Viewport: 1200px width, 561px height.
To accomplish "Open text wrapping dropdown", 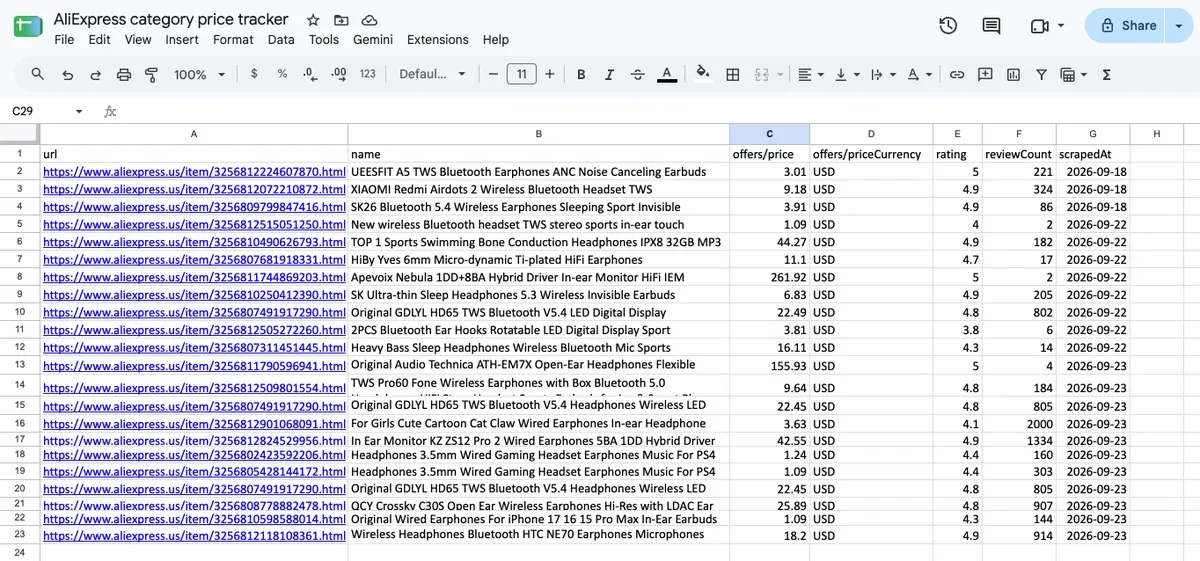I will pyautogui.click(x=882, y=74).
